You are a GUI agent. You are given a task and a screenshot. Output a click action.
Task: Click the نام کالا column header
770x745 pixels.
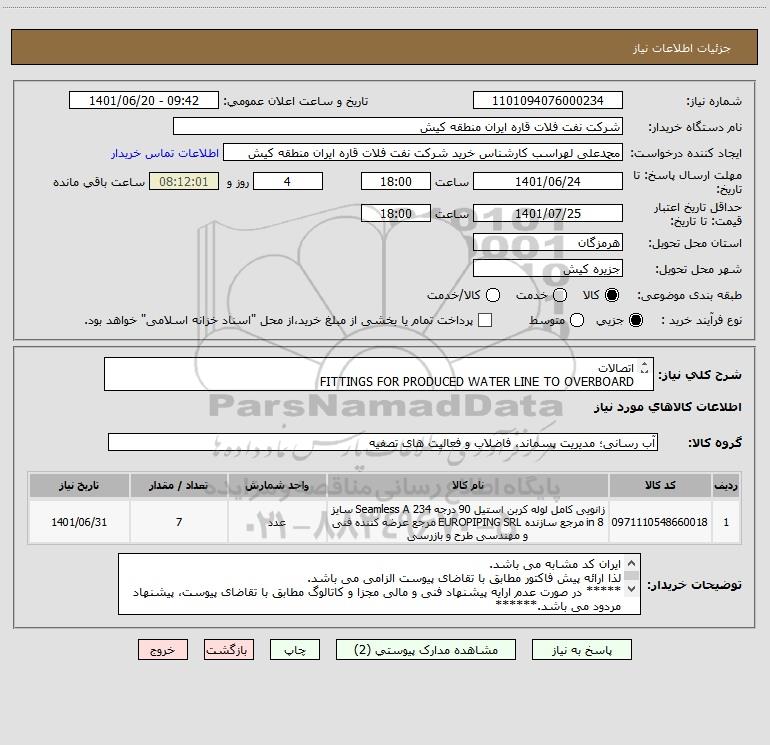(x=468, y=485)
